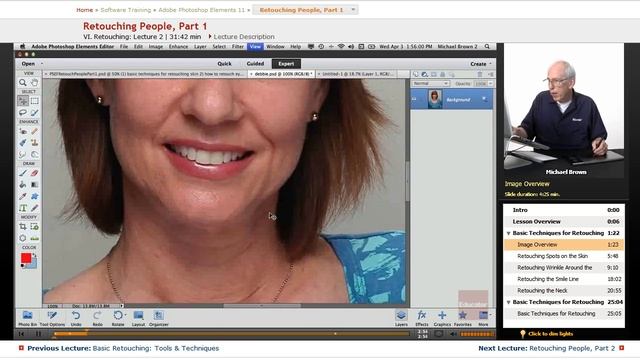Screen dimensions: 640x360
Task: Open the Open file dropdown
Action: 31,64
